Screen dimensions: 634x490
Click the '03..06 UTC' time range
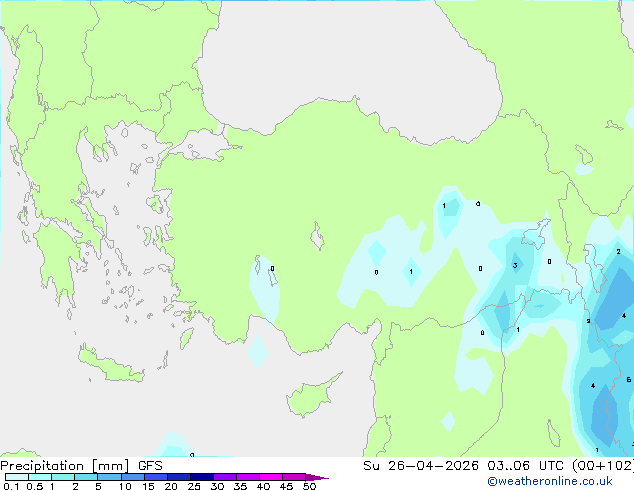[525, 466]
